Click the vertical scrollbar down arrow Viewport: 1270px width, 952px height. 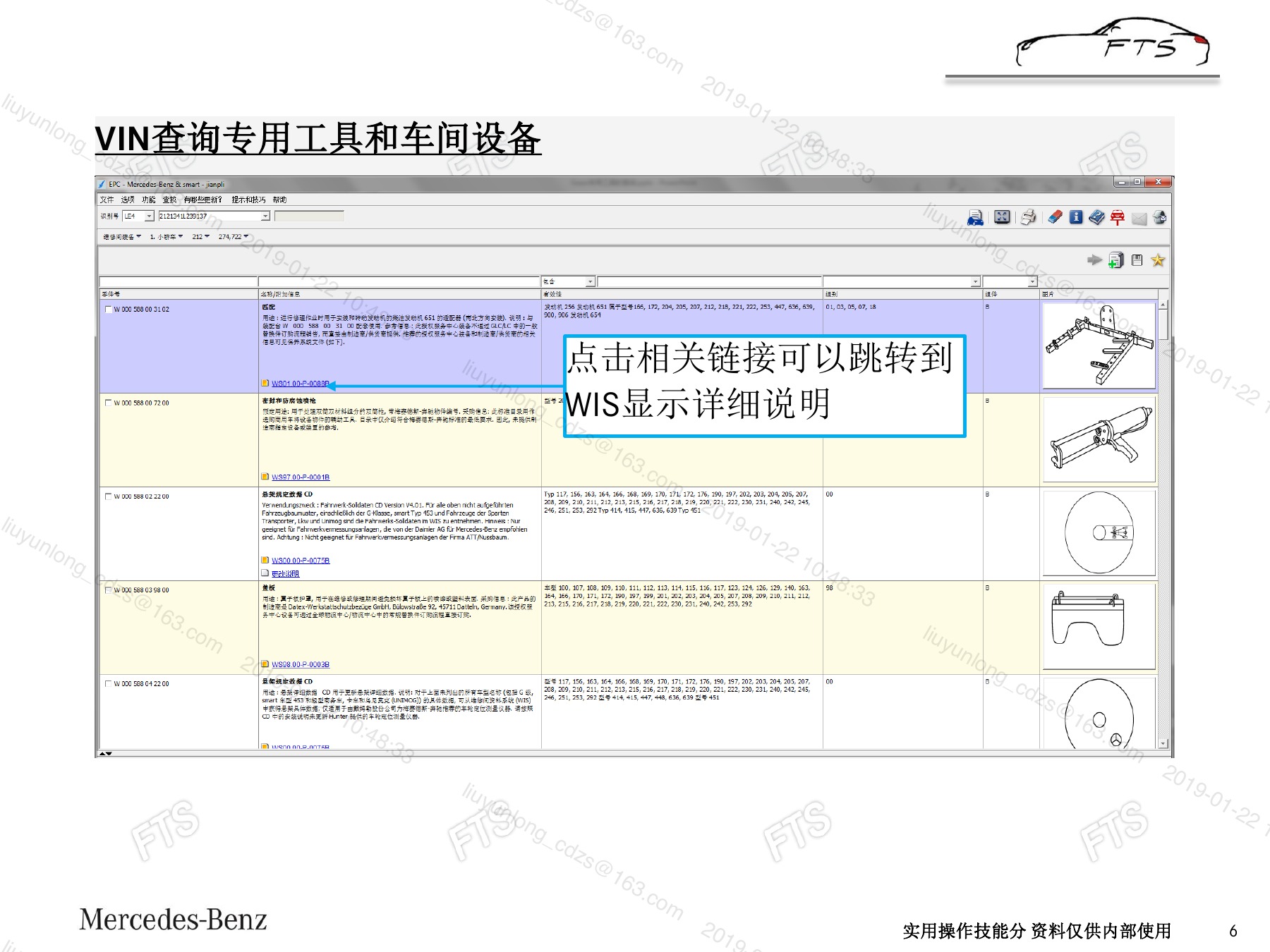[x=1163, y=743]
